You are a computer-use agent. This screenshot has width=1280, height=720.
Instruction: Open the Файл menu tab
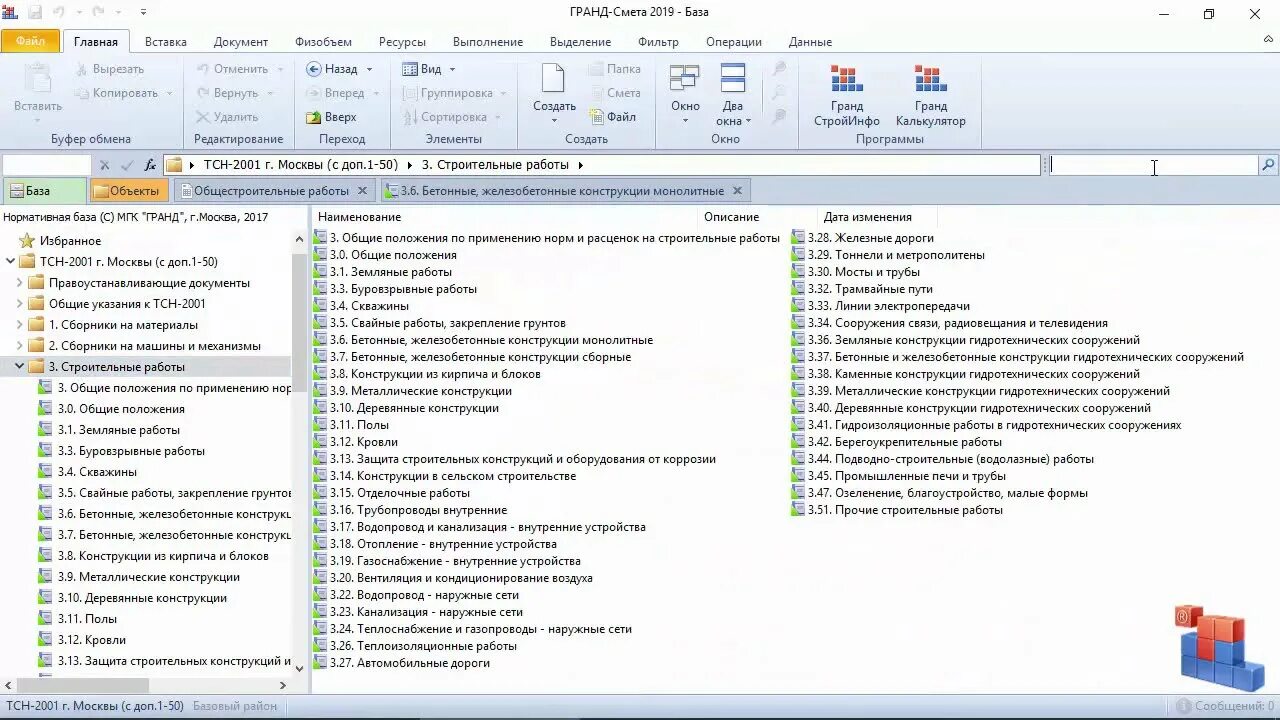pos(30,42)
